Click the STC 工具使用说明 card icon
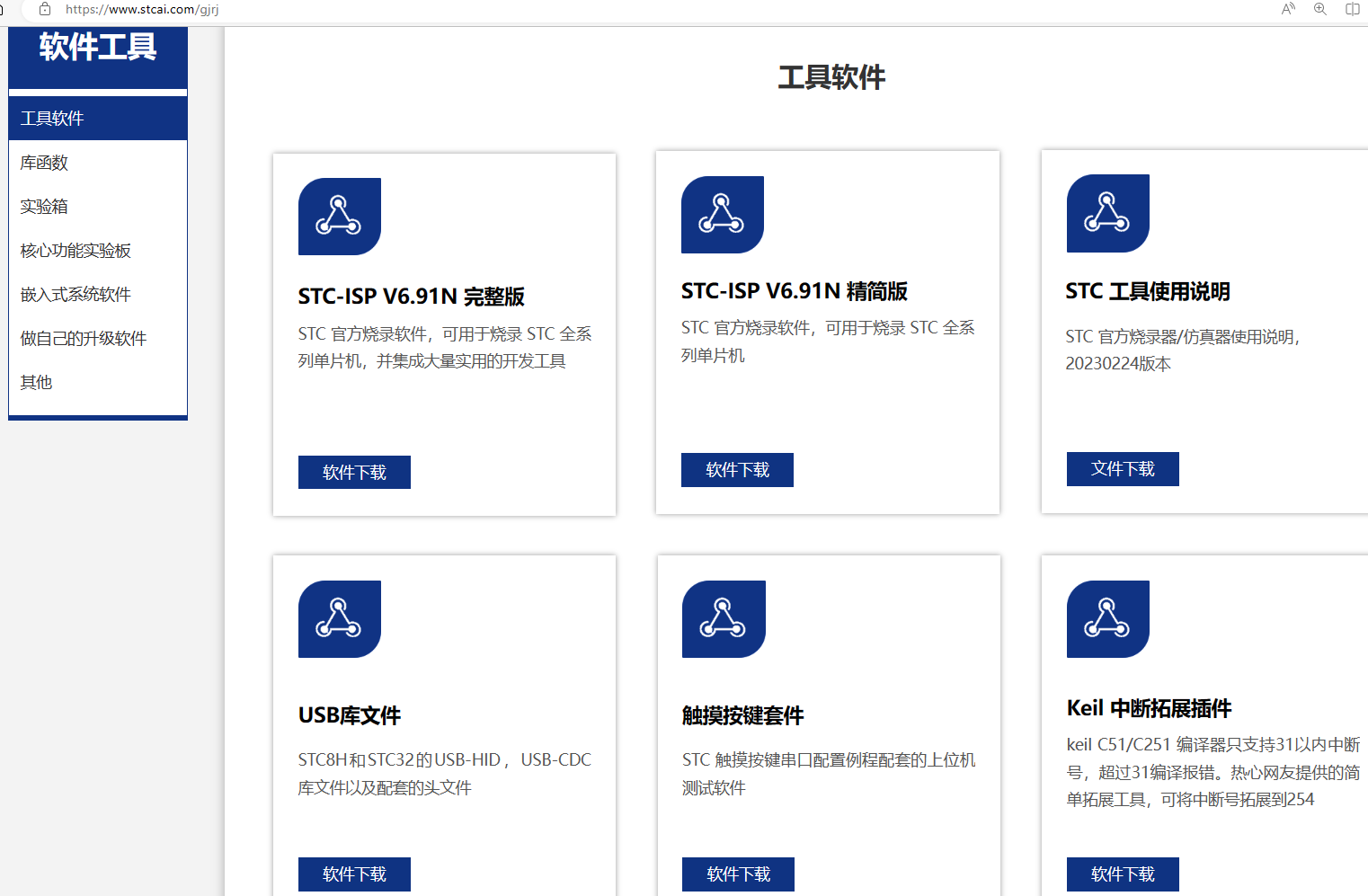This screenshot has width=1368, height=896. pos(1108,213)
